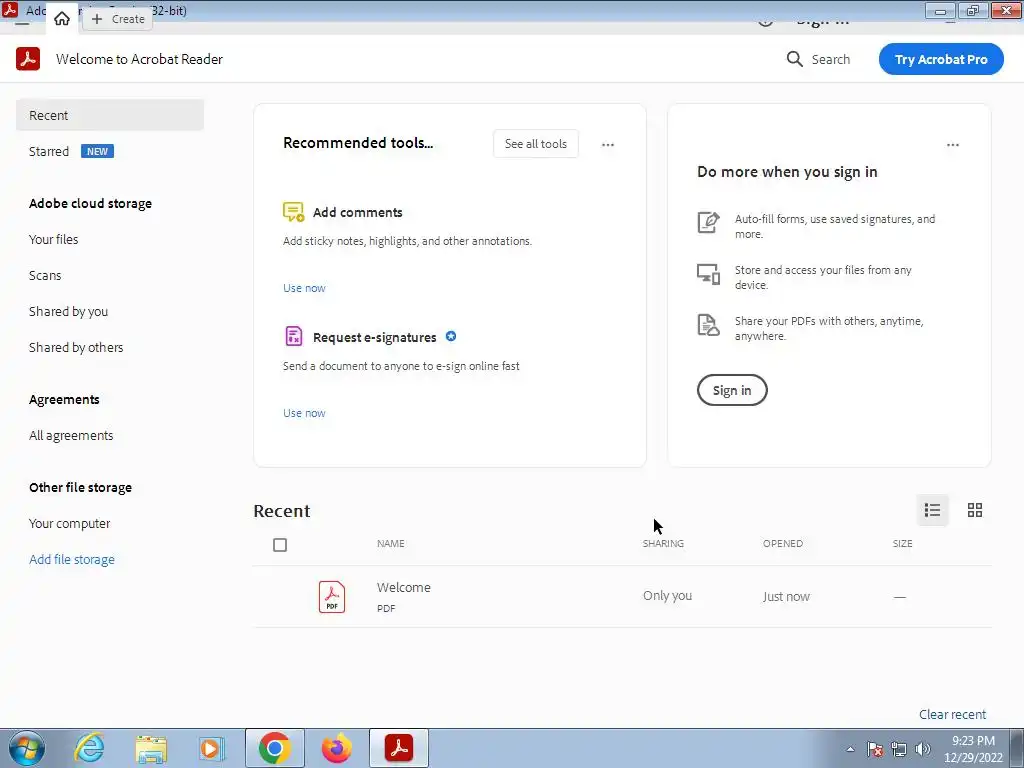Click the SHARING column header
The width and height of the screenshot is (1024, 768).
pos(663,543)
